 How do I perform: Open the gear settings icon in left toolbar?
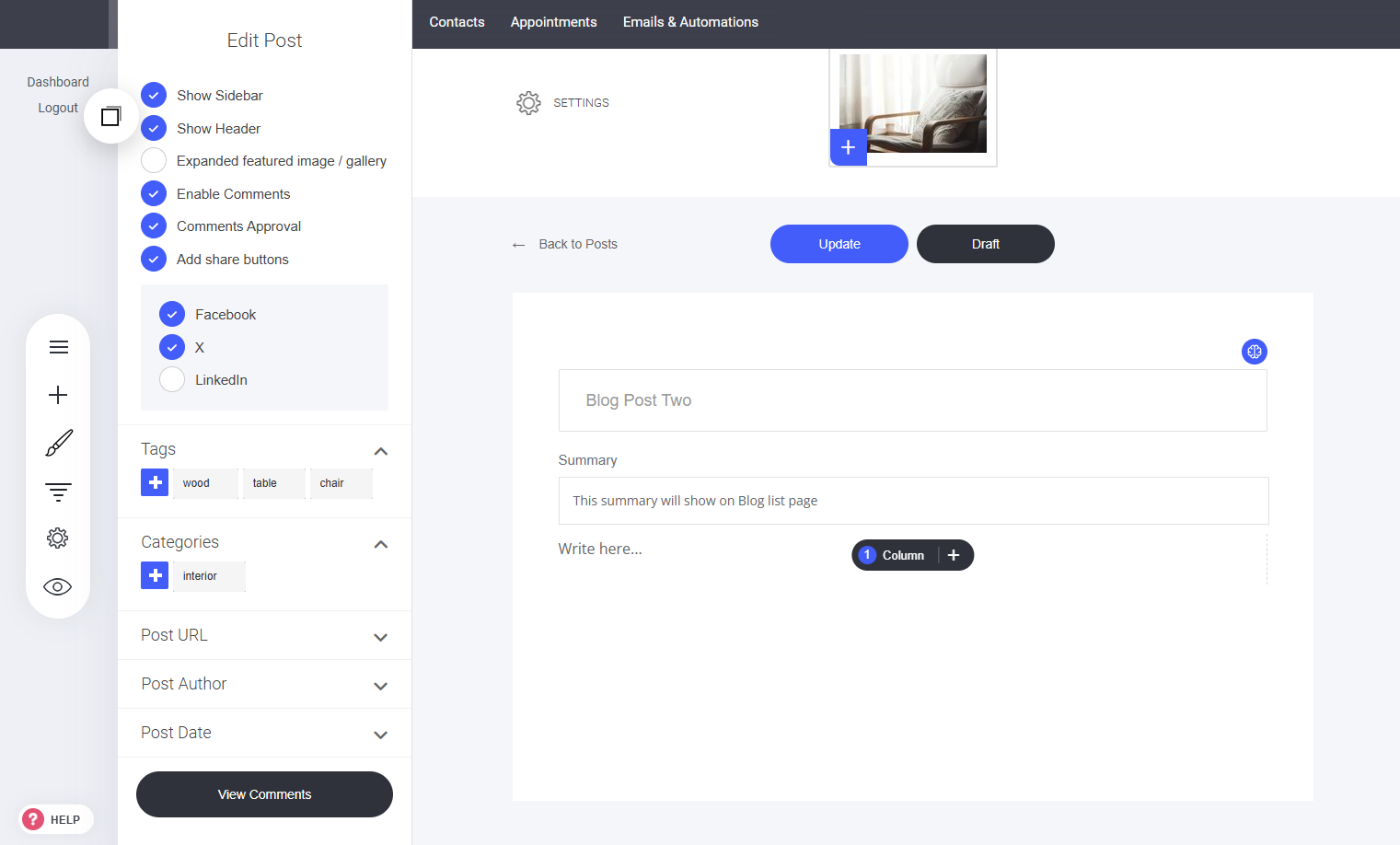click(x=58, y=538)
